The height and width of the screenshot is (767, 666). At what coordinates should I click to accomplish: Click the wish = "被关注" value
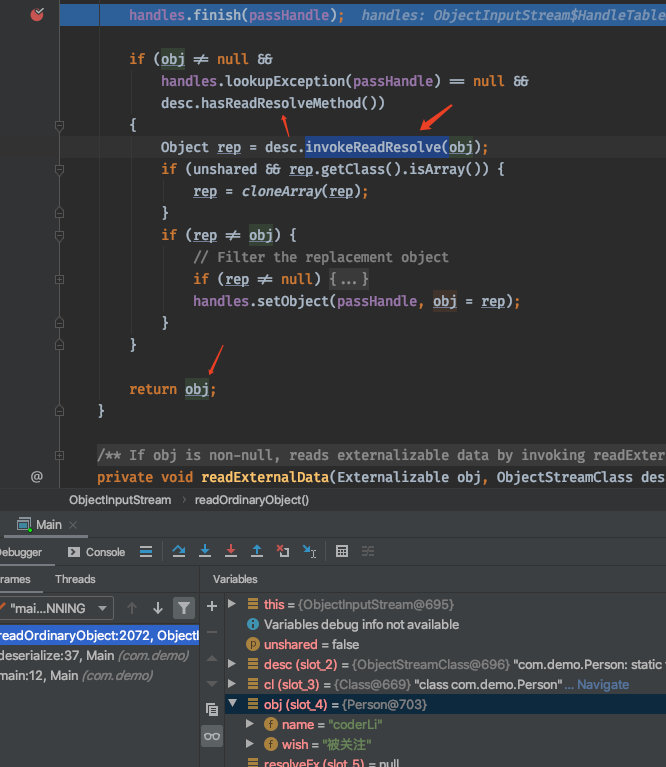[x=347, y=744]
